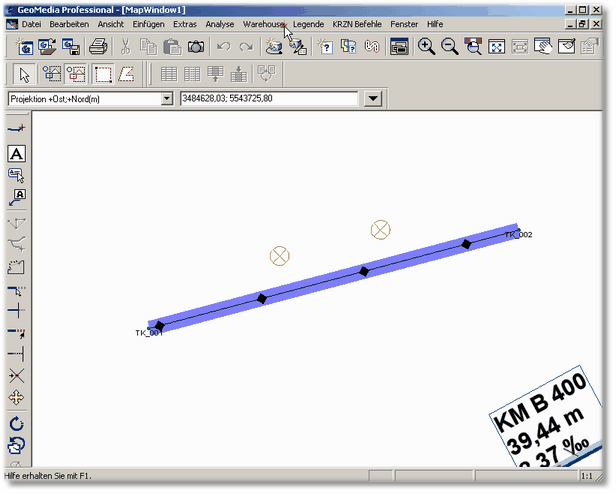Click the Delete X tool in left toolbar
The height and width of the screenshot is (494, 616).
[17, 376]
